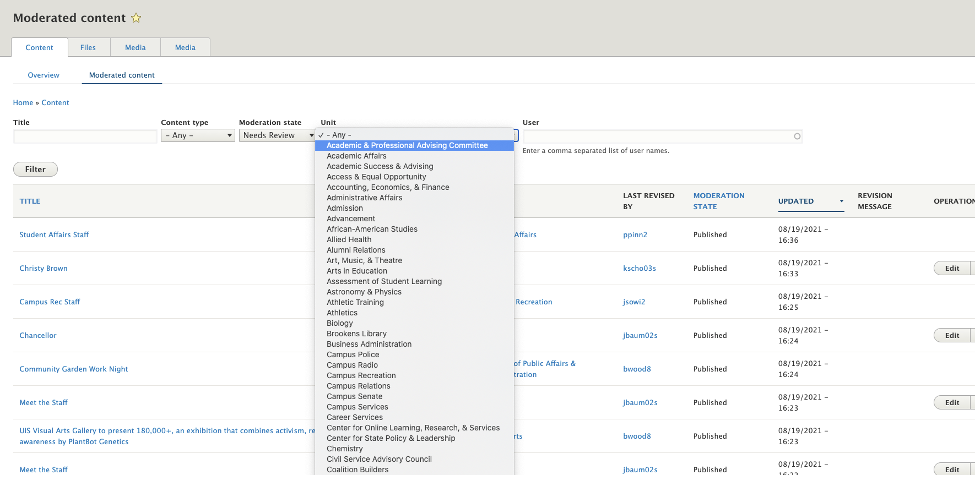Click the autocomplete circle in User field
The image size is (977, 477).
[796, 136]
